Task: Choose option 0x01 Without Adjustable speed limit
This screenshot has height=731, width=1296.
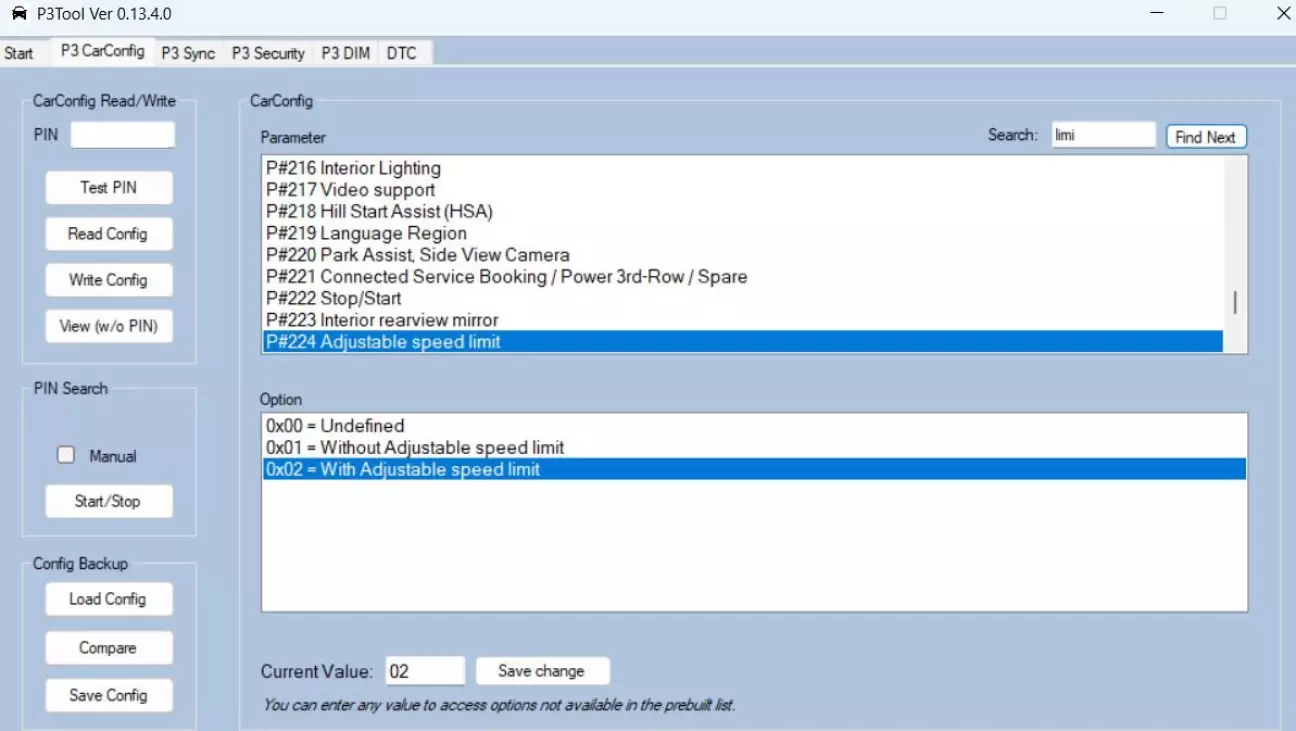Action: pyautogui.click(x=415, y=447)
